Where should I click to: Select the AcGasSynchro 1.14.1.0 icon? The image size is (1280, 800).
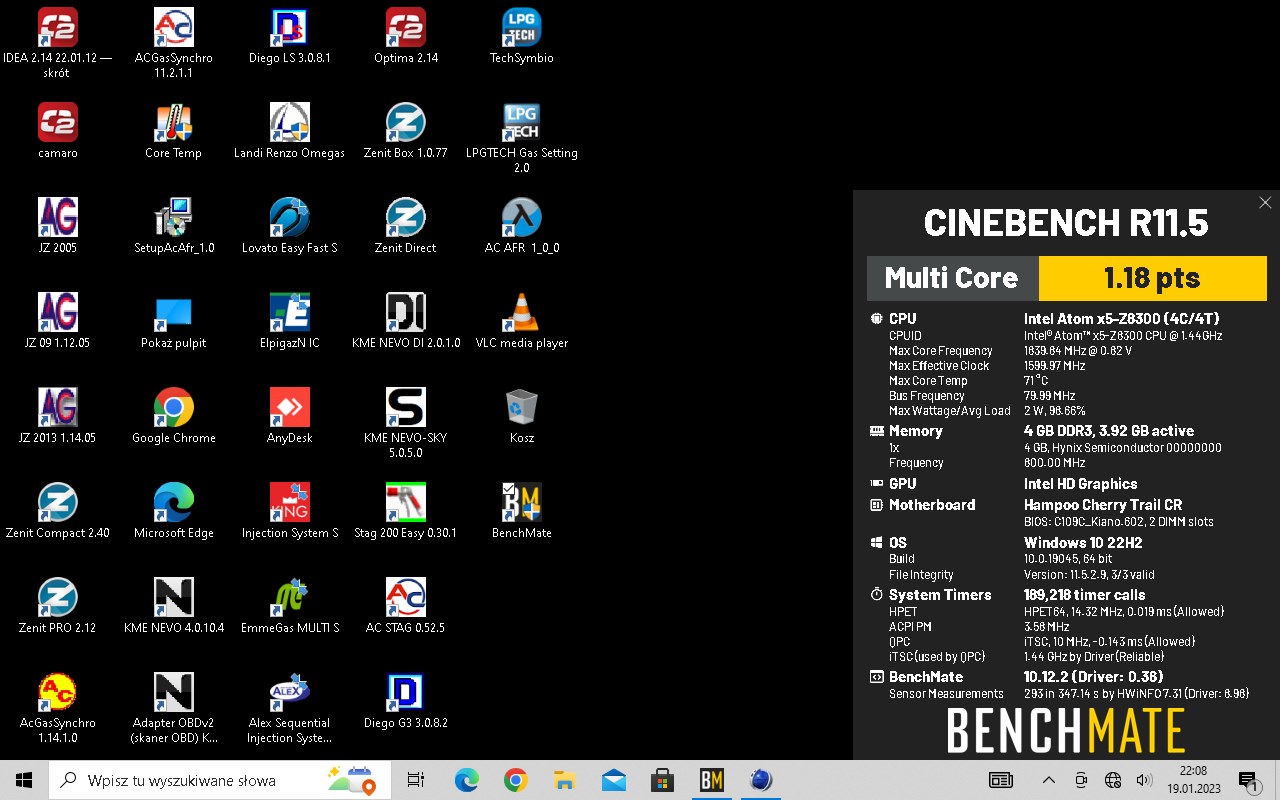tap(57, 693)
